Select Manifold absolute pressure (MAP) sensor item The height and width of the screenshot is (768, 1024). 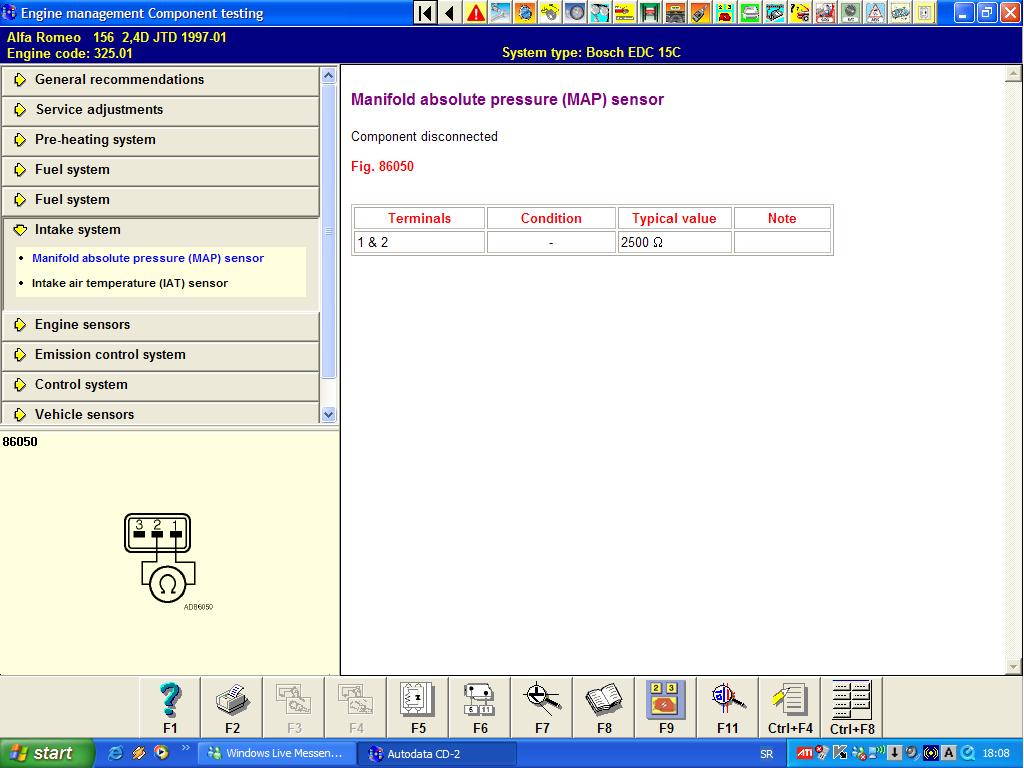coord(148,258)
